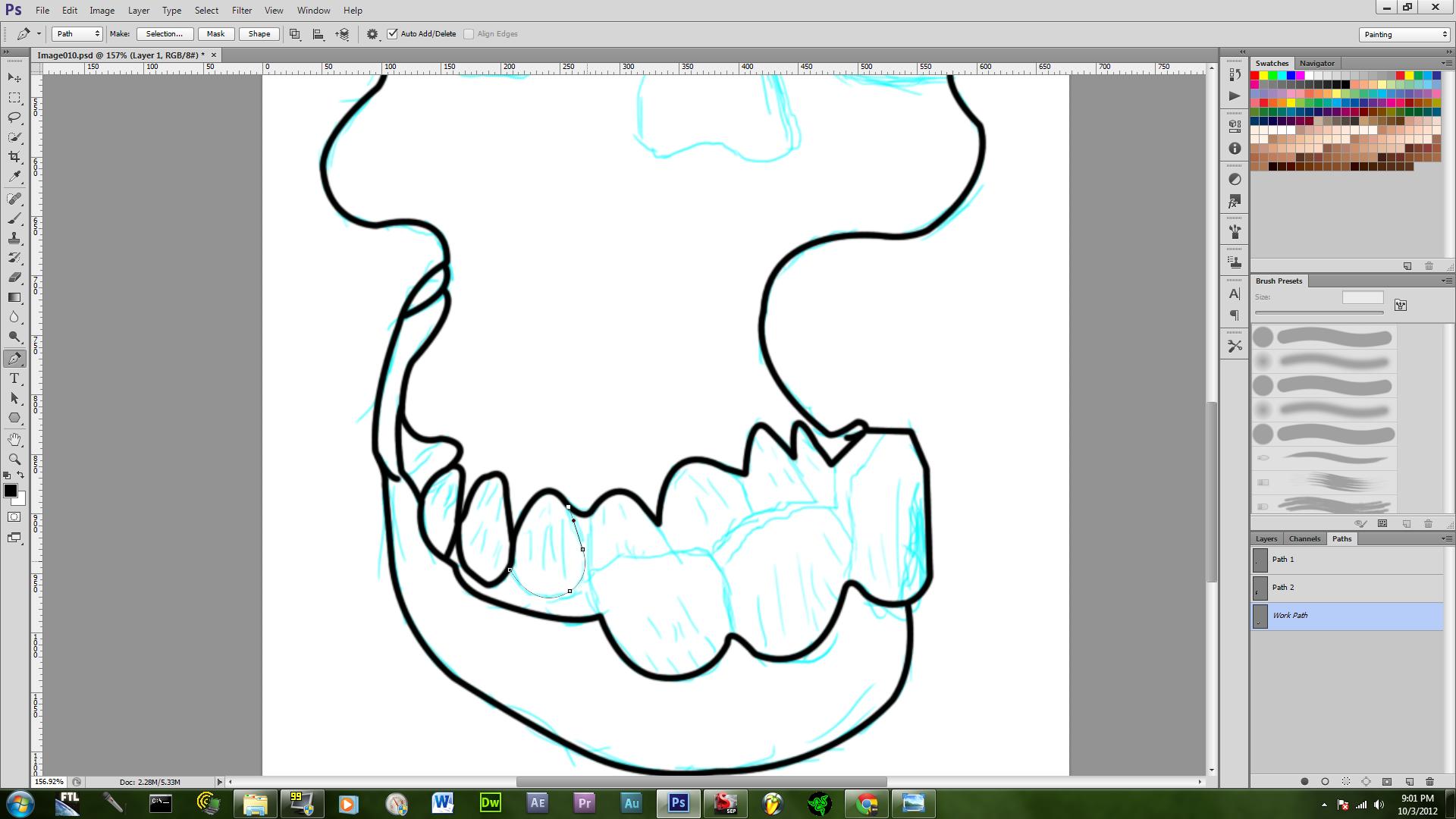Change screen mode button
Image resolution: width=1456 pixels, height=819 pixels.
[x=14, y=538]
